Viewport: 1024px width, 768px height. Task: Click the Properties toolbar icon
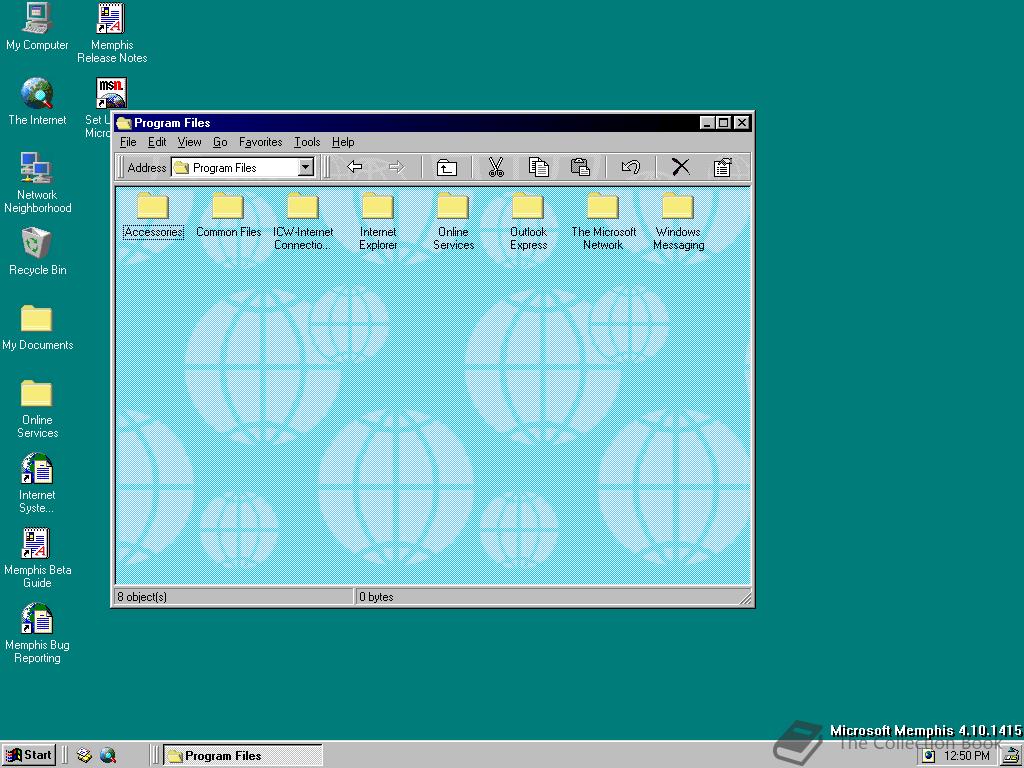coord(722,168)
